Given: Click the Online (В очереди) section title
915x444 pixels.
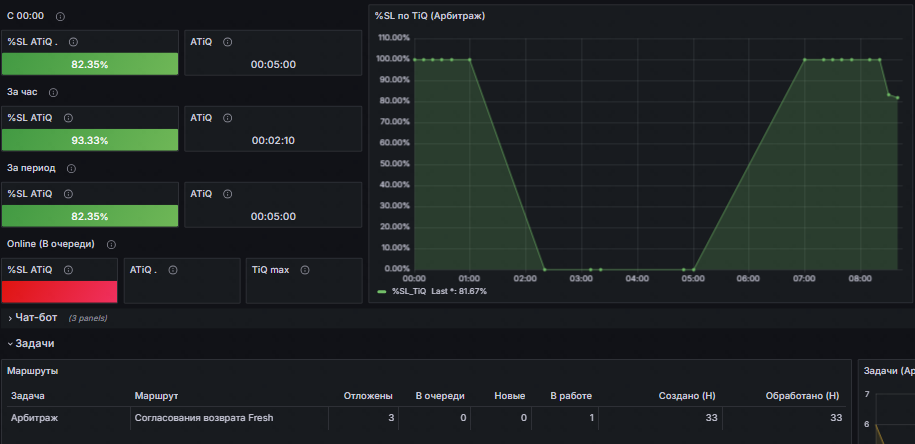Looking at the screenshot, I should pos(51,244).
